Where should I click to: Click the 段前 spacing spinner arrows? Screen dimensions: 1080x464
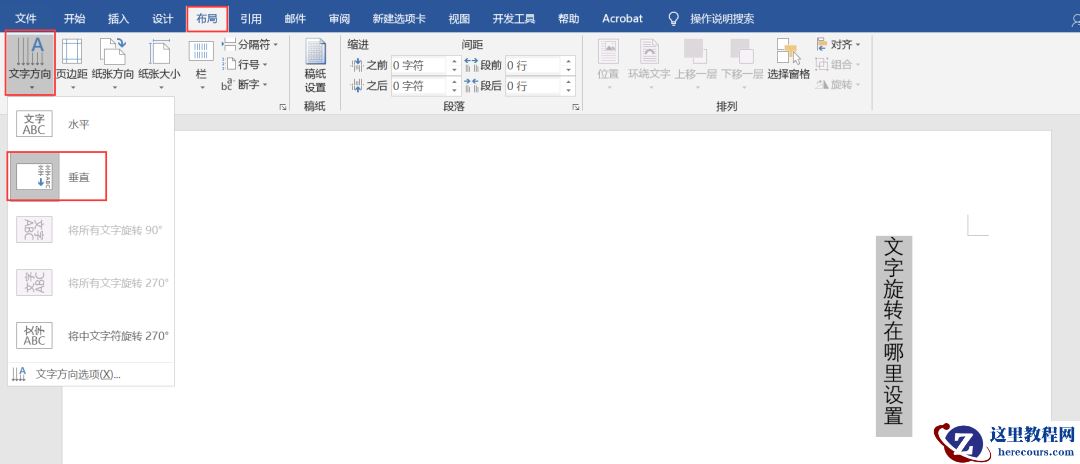point(569,65)
